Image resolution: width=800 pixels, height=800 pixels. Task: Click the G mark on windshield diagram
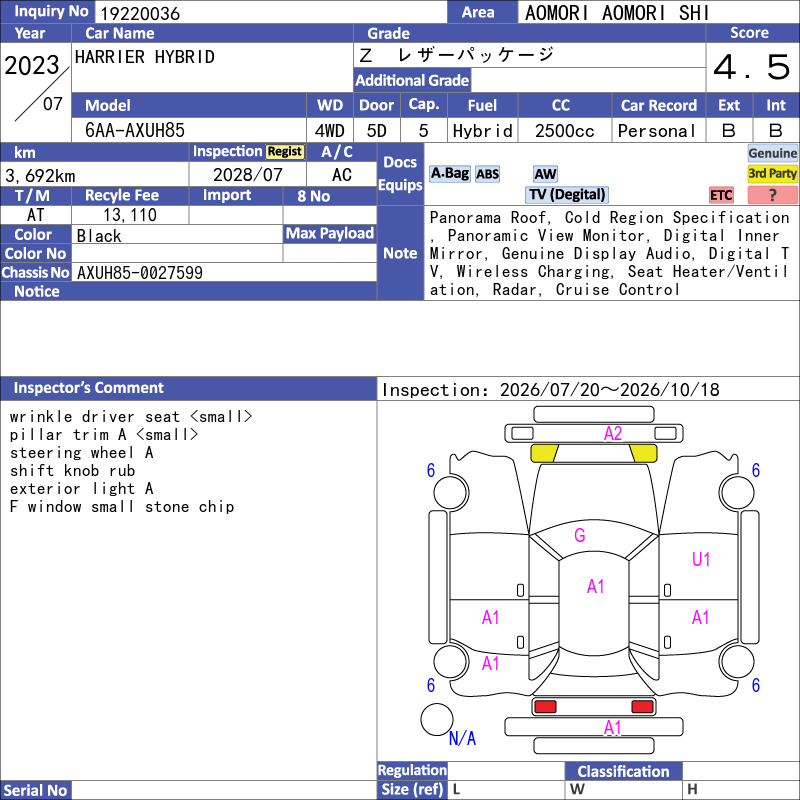(x=580, y=535)
